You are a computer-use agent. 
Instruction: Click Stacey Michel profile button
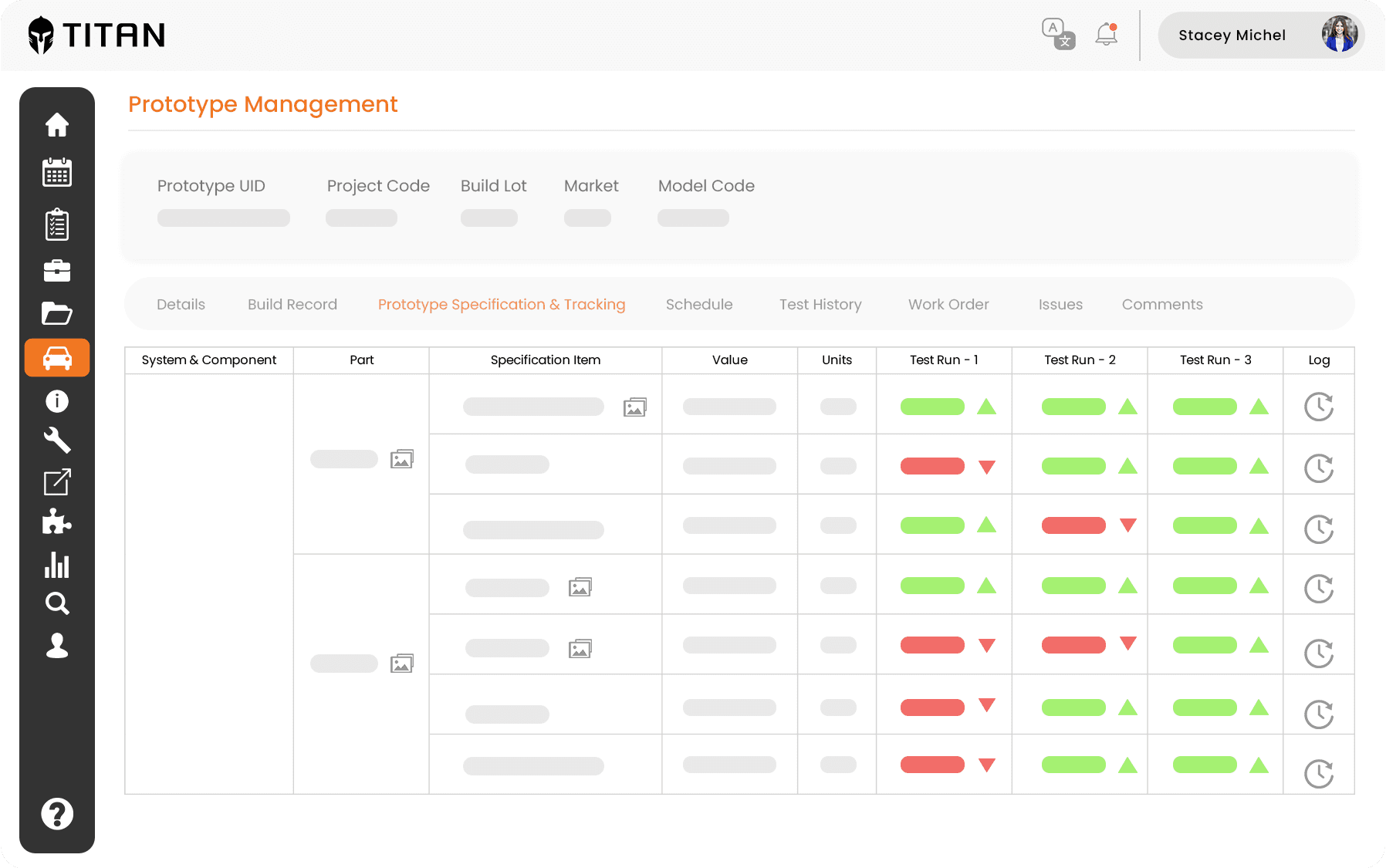pyautogui.click(x=1261, y=35)
